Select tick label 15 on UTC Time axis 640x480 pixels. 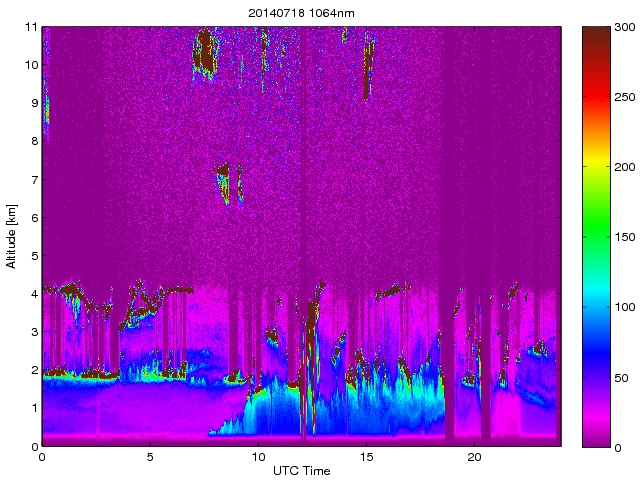click(366, 456)
